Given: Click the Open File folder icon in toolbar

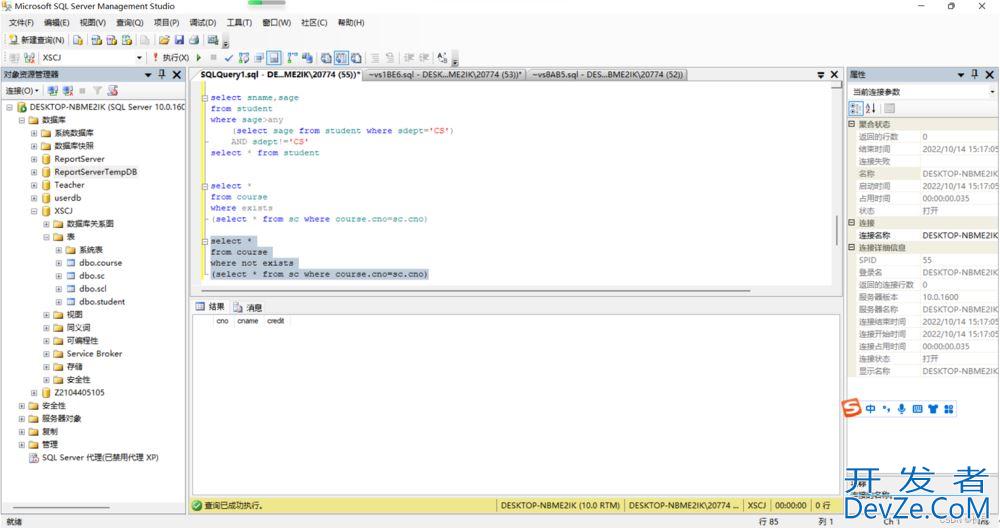Looking at the screenshot, I should click(x=165, y=40).
